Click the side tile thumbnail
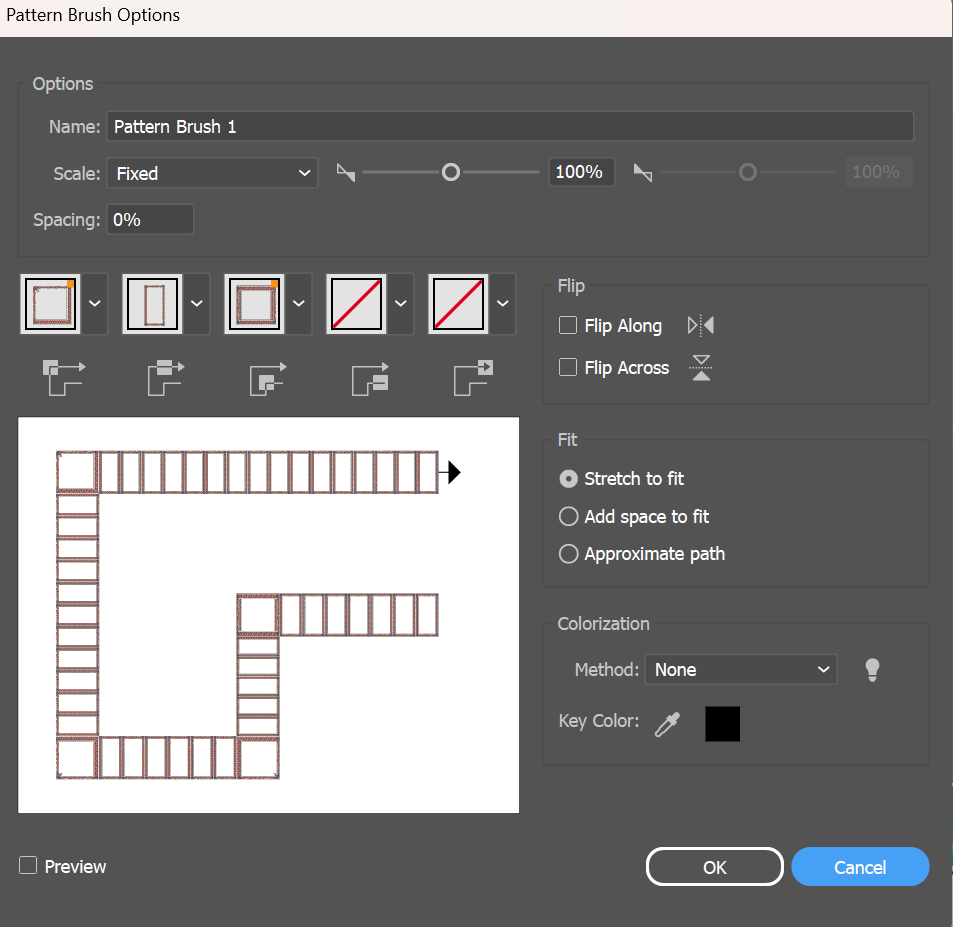The width and height of the screenshot is (953, 927). [153, 303]
